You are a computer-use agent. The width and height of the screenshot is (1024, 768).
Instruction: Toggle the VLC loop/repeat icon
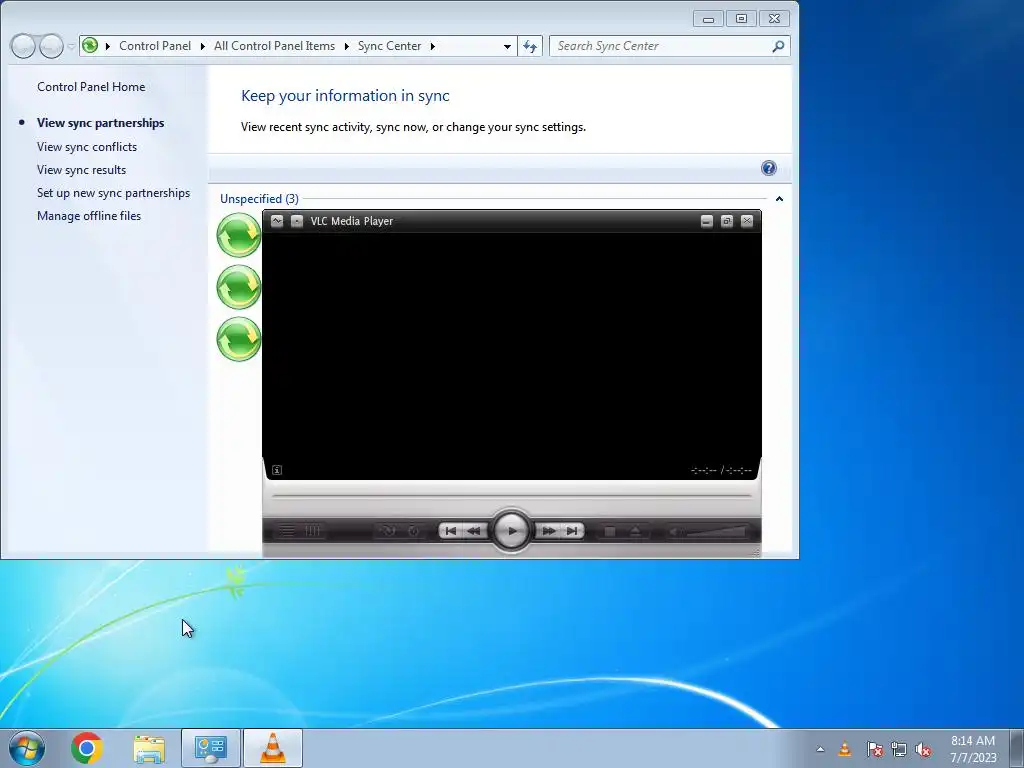pyautogui.click(x=414, y=531)
